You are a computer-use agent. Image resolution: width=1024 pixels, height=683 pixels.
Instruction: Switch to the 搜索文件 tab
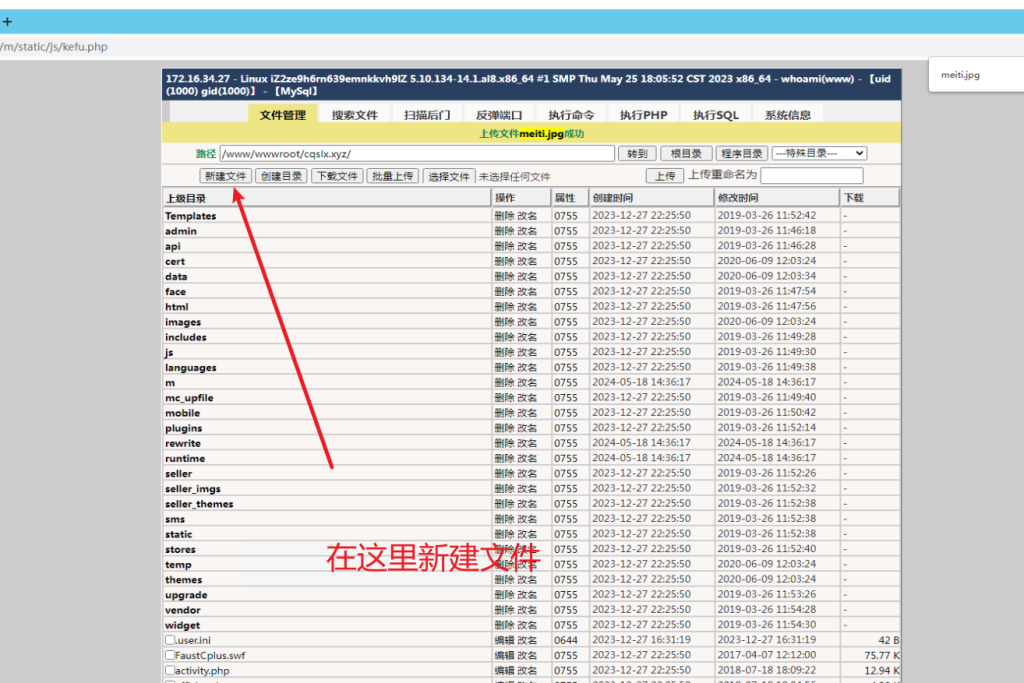coord(355,115)
